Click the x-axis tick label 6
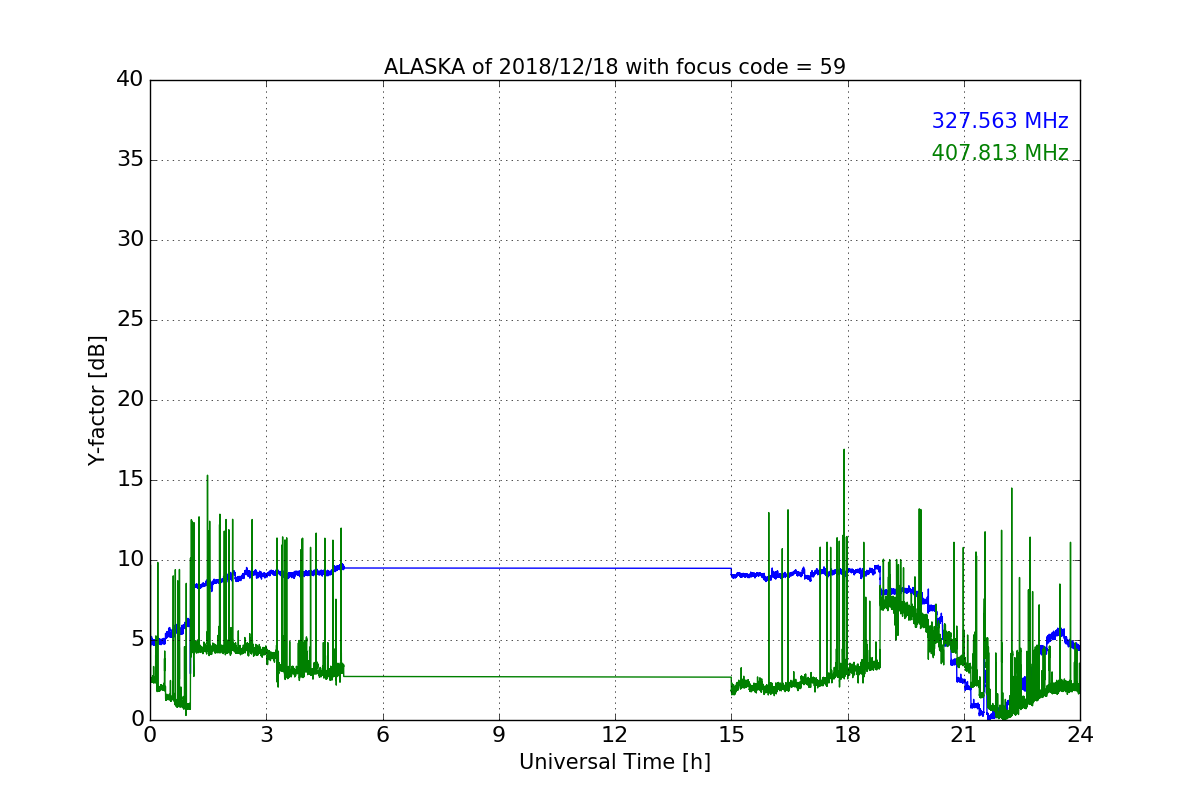Viewport: 1200px width, 800px height. [x=382, y=735]
